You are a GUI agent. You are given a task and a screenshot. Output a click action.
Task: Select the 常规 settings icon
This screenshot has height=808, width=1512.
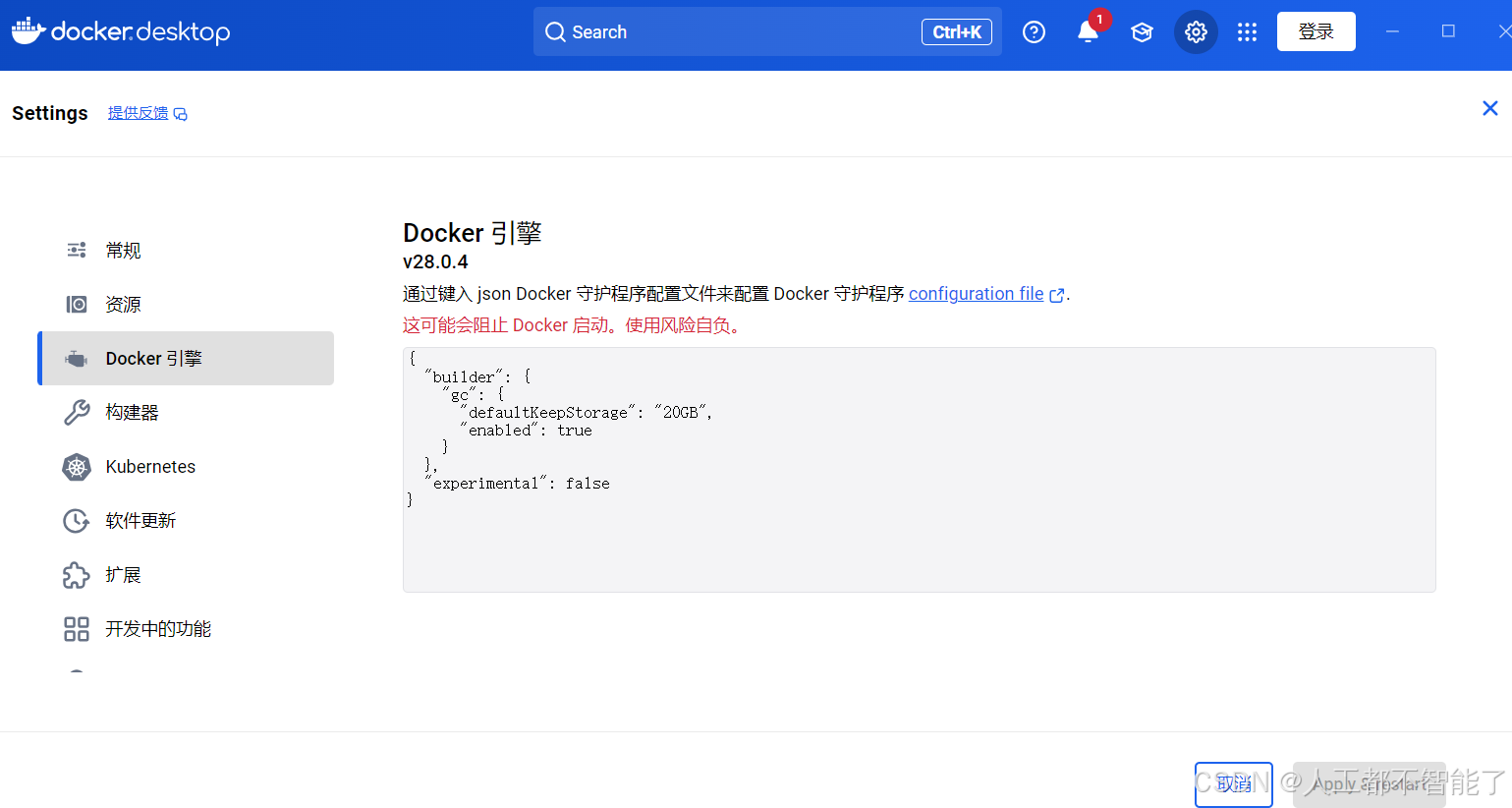[77, 250]
